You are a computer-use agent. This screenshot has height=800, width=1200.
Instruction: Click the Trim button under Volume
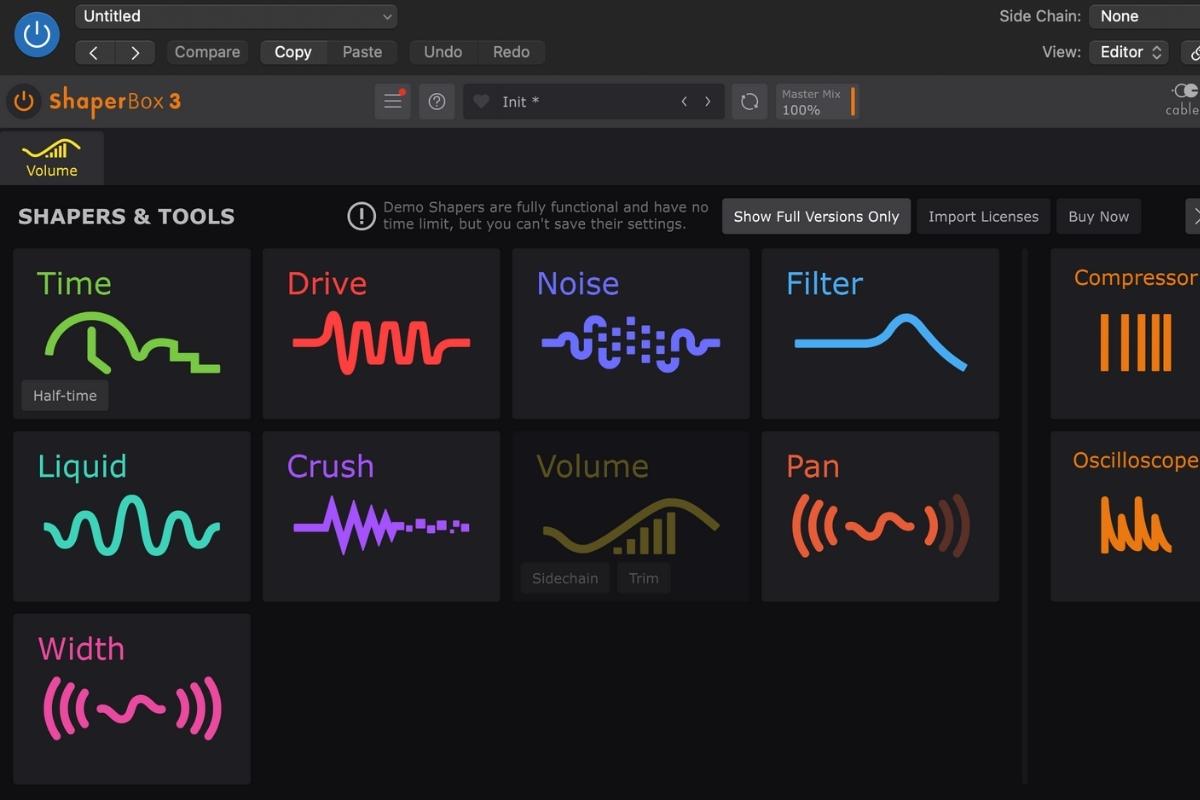click(644, 578)
